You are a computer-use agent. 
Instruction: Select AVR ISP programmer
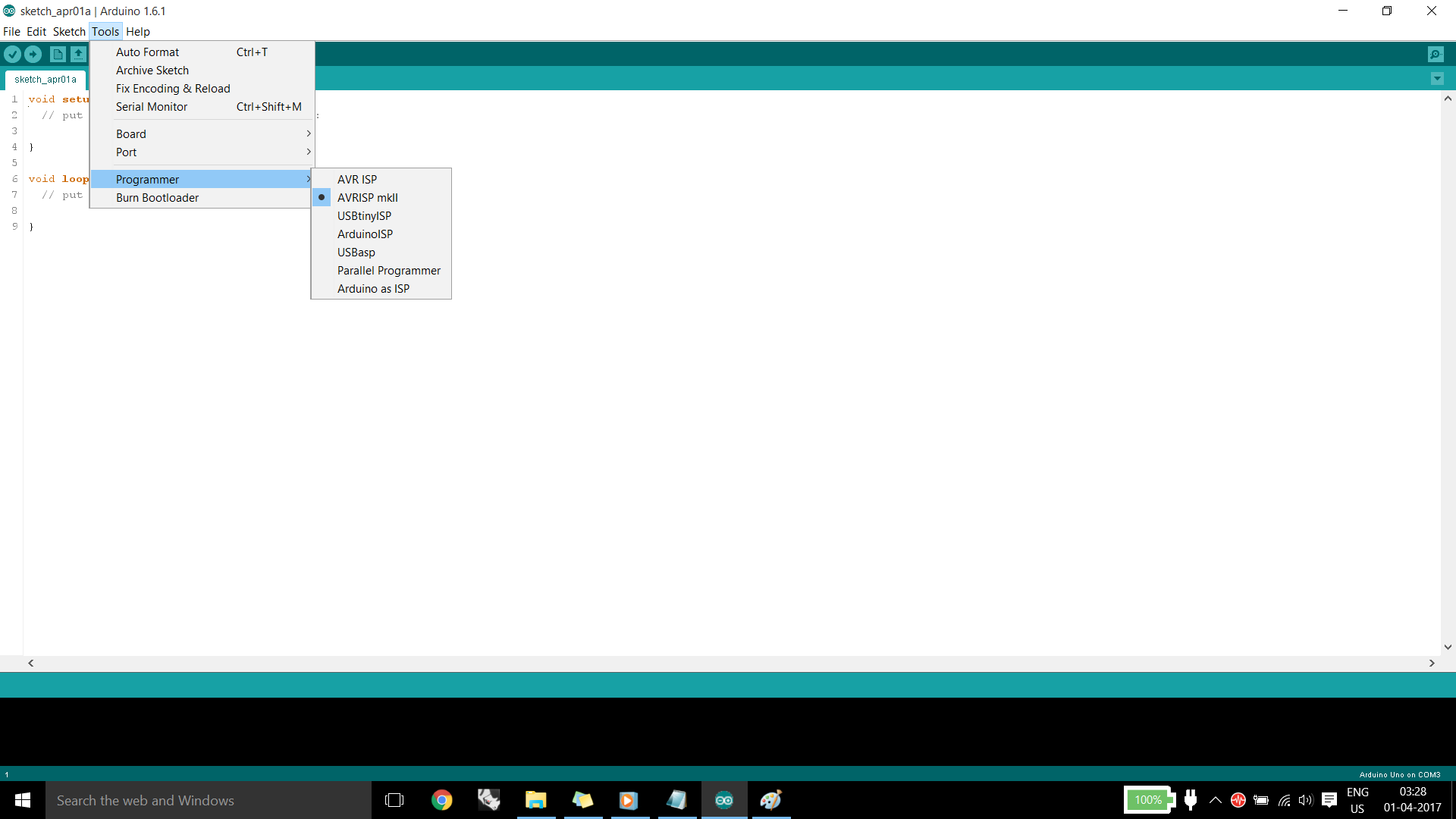tap(381, 180)
